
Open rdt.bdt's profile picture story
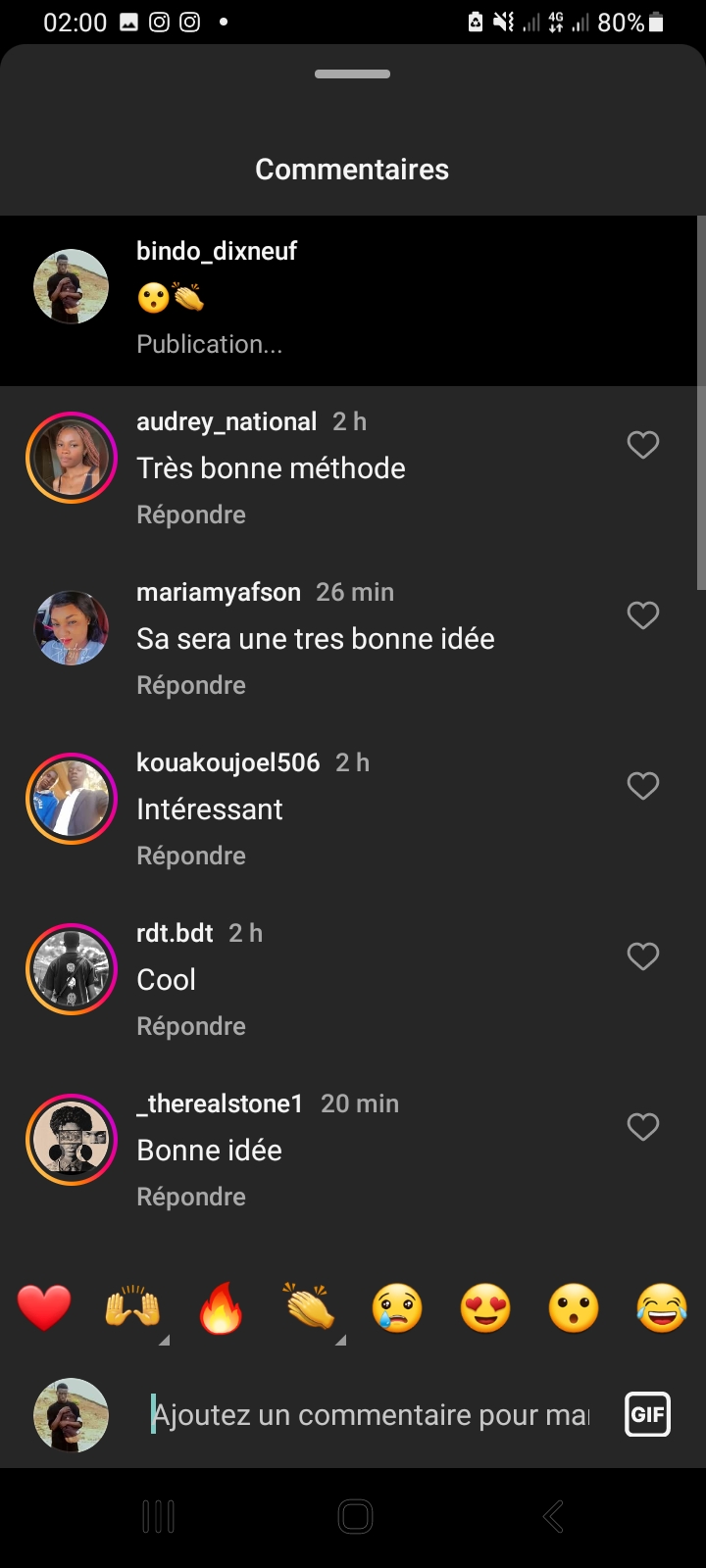tap(71, 969)
